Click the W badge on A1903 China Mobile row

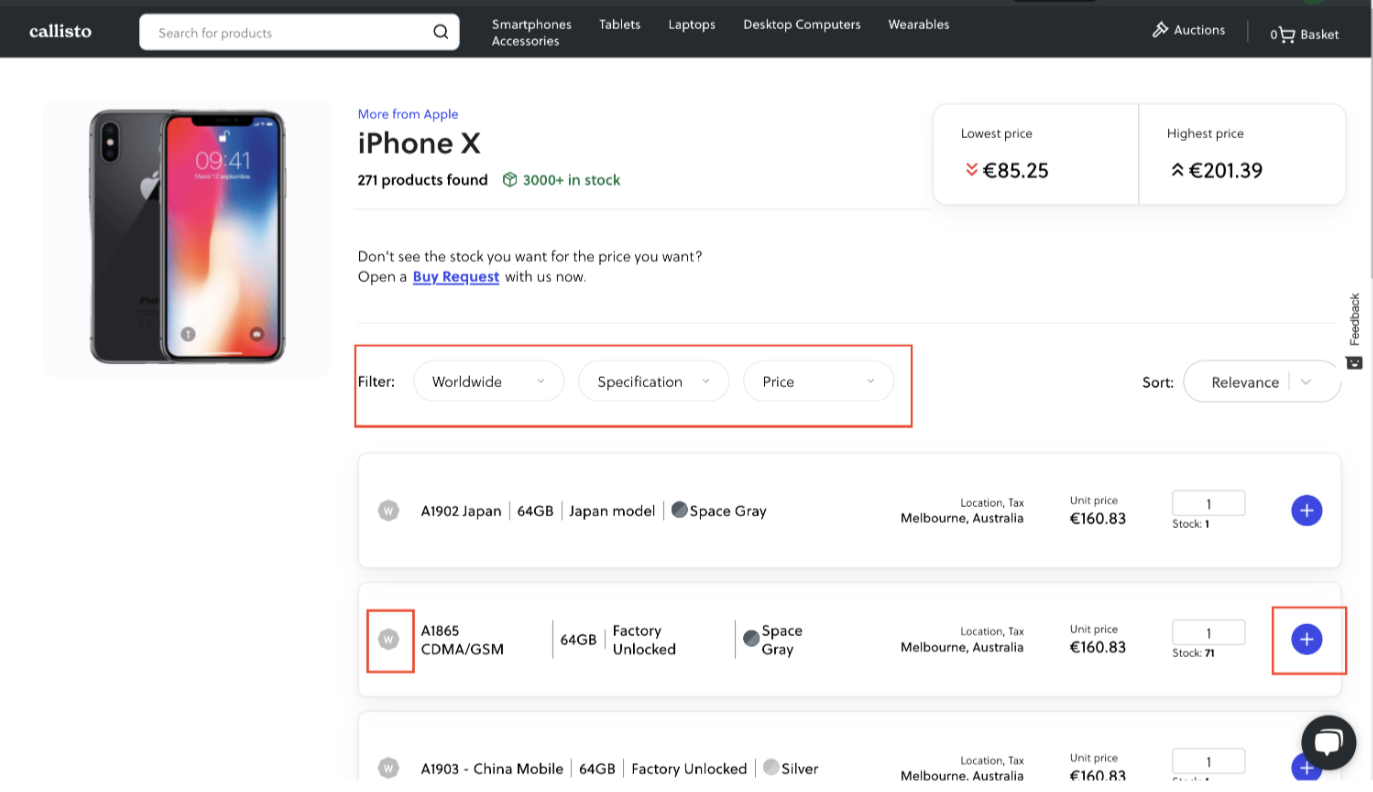pyautogui.click(x=388, y=768)
